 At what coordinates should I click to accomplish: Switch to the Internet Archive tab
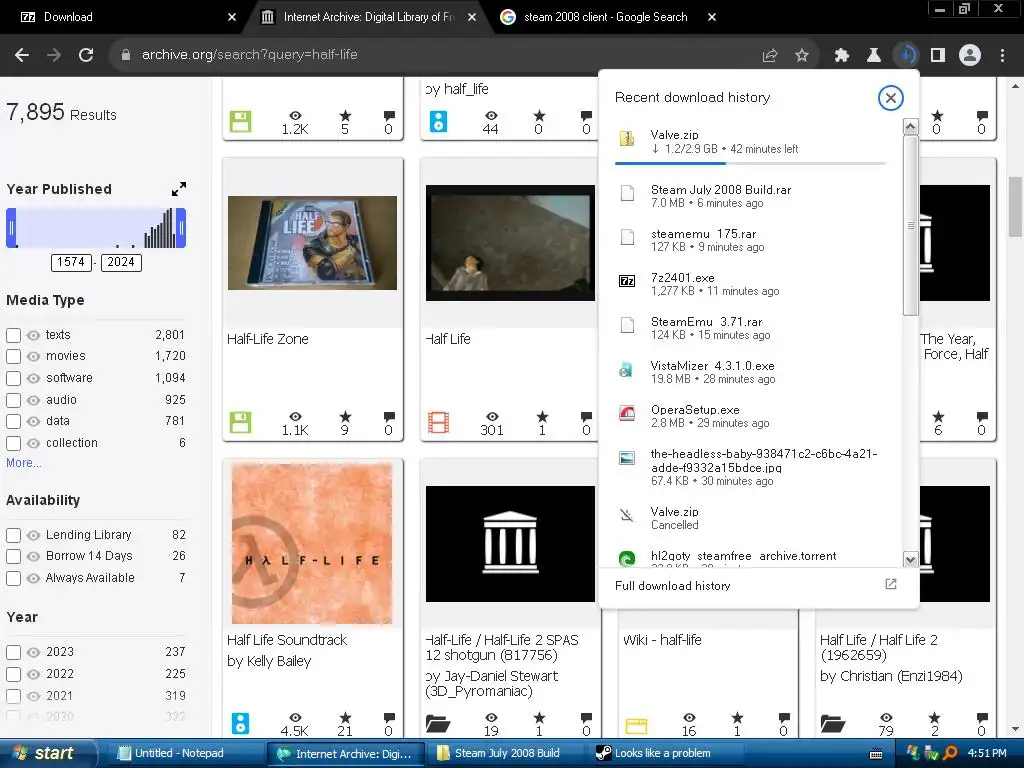click(368, 17)
